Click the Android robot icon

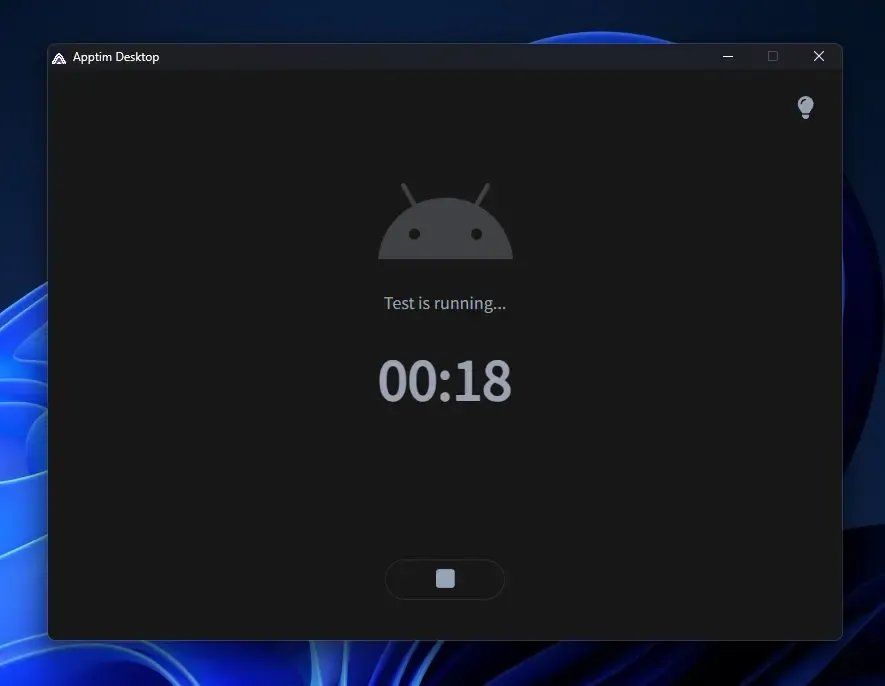(445, 221)
